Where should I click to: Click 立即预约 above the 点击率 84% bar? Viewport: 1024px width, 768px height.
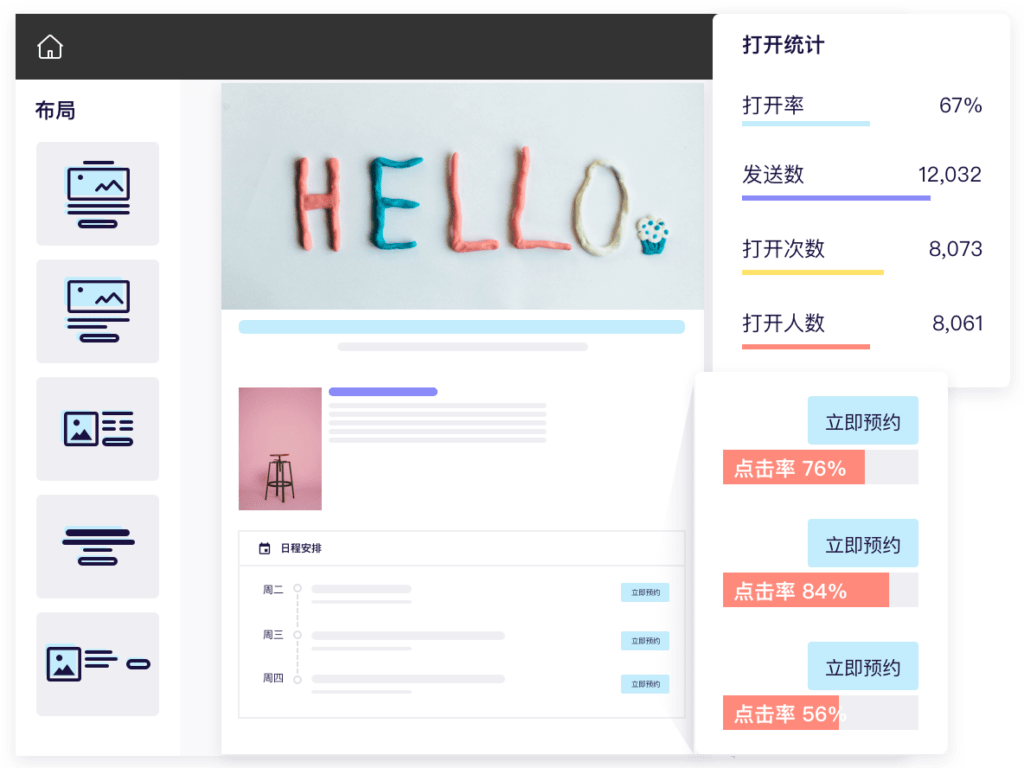coord(863,543)
